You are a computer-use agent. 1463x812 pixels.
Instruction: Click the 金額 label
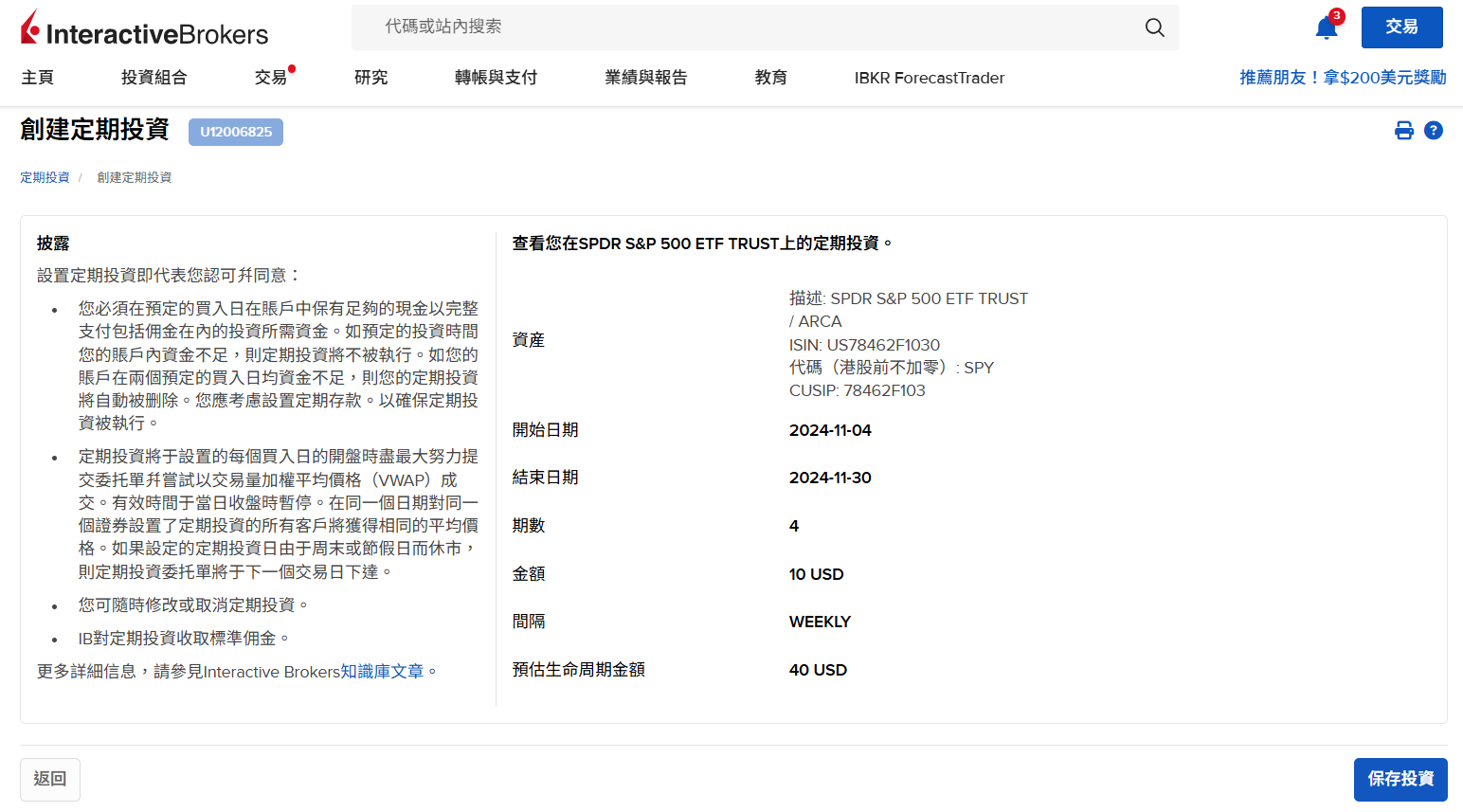pyautogui.click(x=529, y=574)
